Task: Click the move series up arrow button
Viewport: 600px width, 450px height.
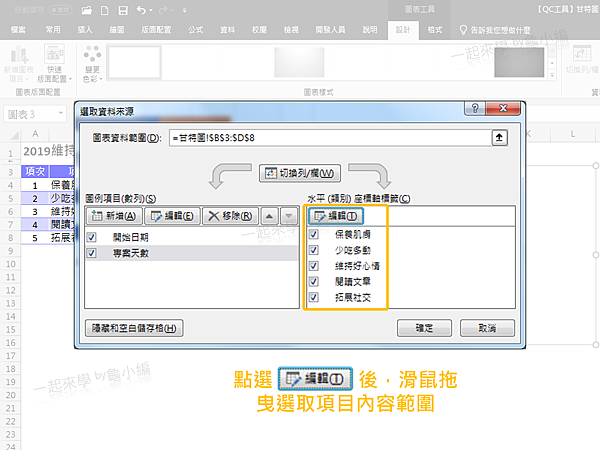Action: [x=269, y=216]
